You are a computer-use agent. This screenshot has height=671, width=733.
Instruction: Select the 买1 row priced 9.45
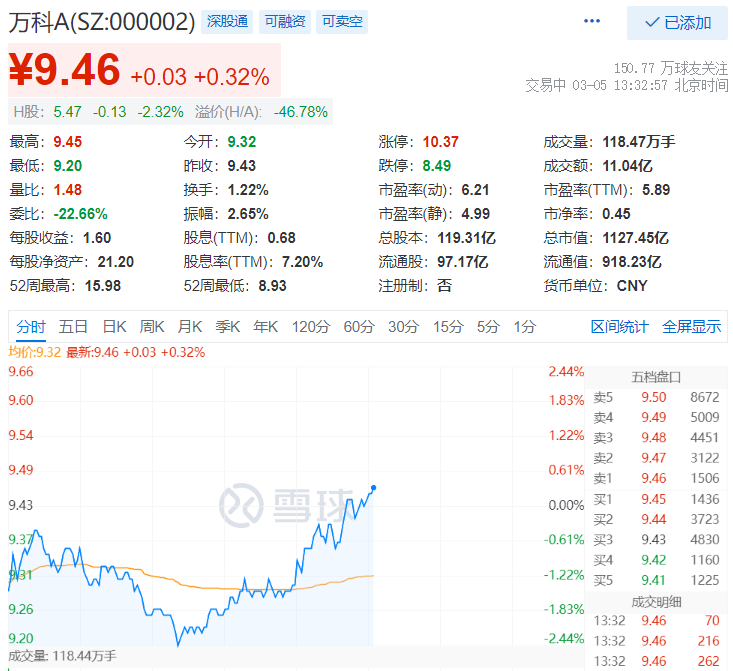(656, 499)
